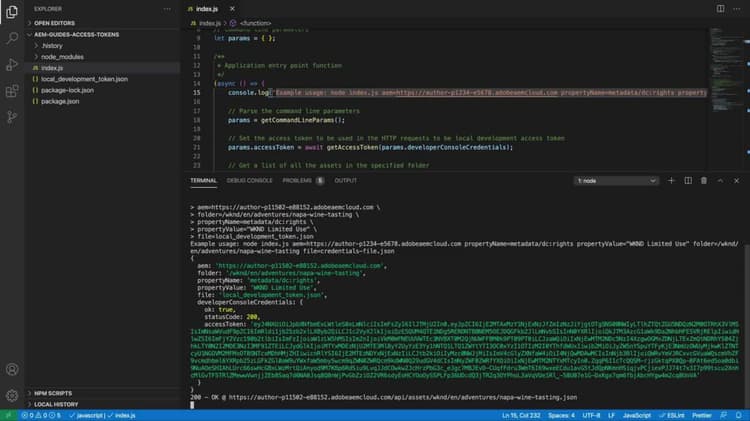Split the terminal panel
The width and height of the screenshot is (750, 421).
pyautogui.click(x=688, y=180)
